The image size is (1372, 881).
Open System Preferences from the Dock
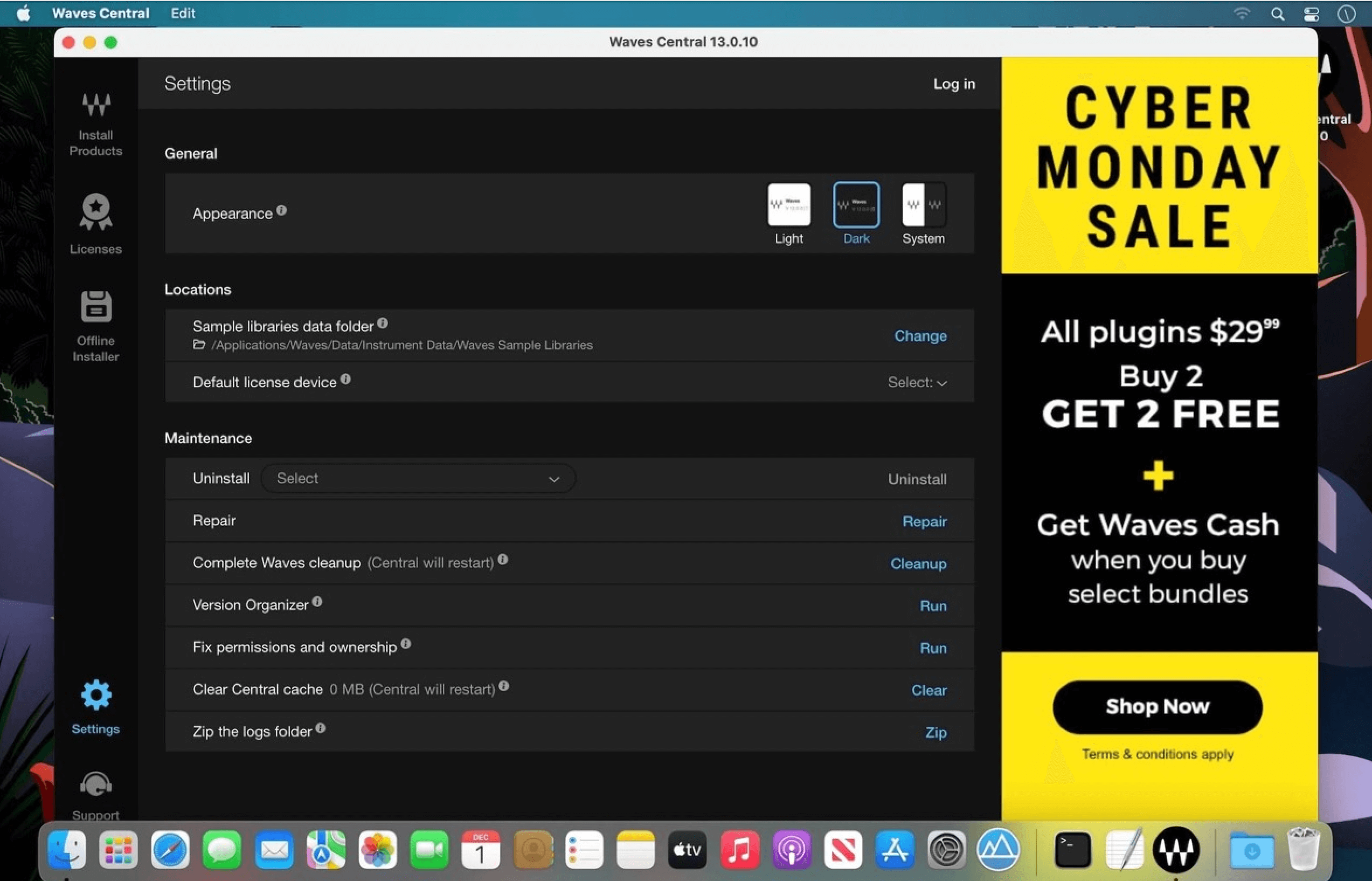click(947, 850)
